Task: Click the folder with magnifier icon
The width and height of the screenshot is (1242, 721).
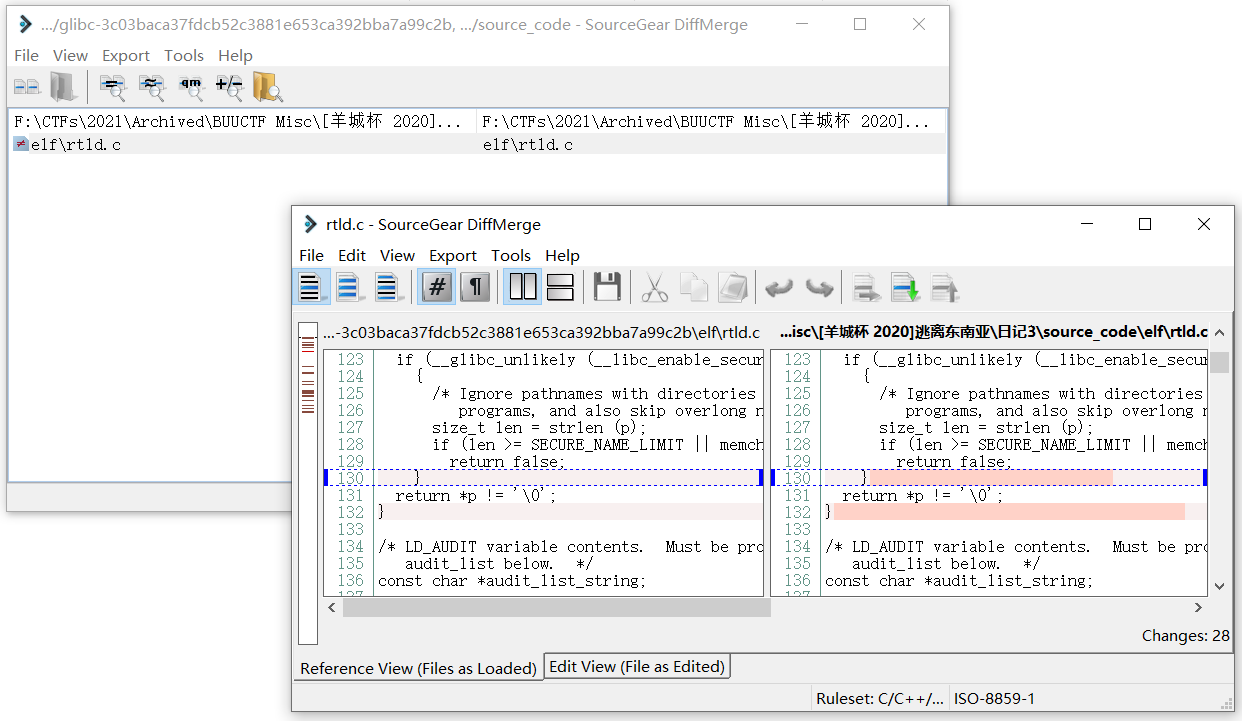Action: click(267, 88)
